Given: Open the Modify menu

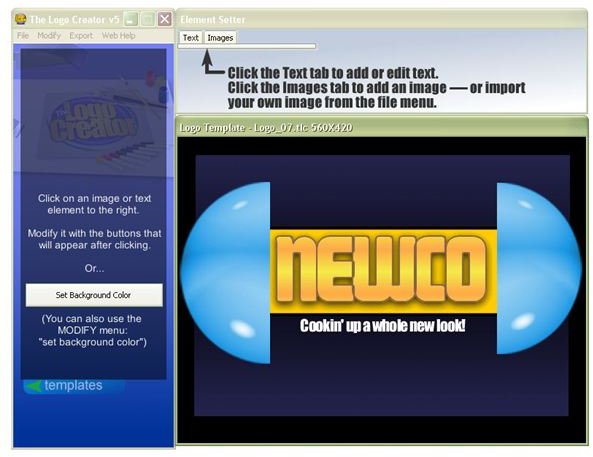Looking at the screenshot, I should 49,36.
